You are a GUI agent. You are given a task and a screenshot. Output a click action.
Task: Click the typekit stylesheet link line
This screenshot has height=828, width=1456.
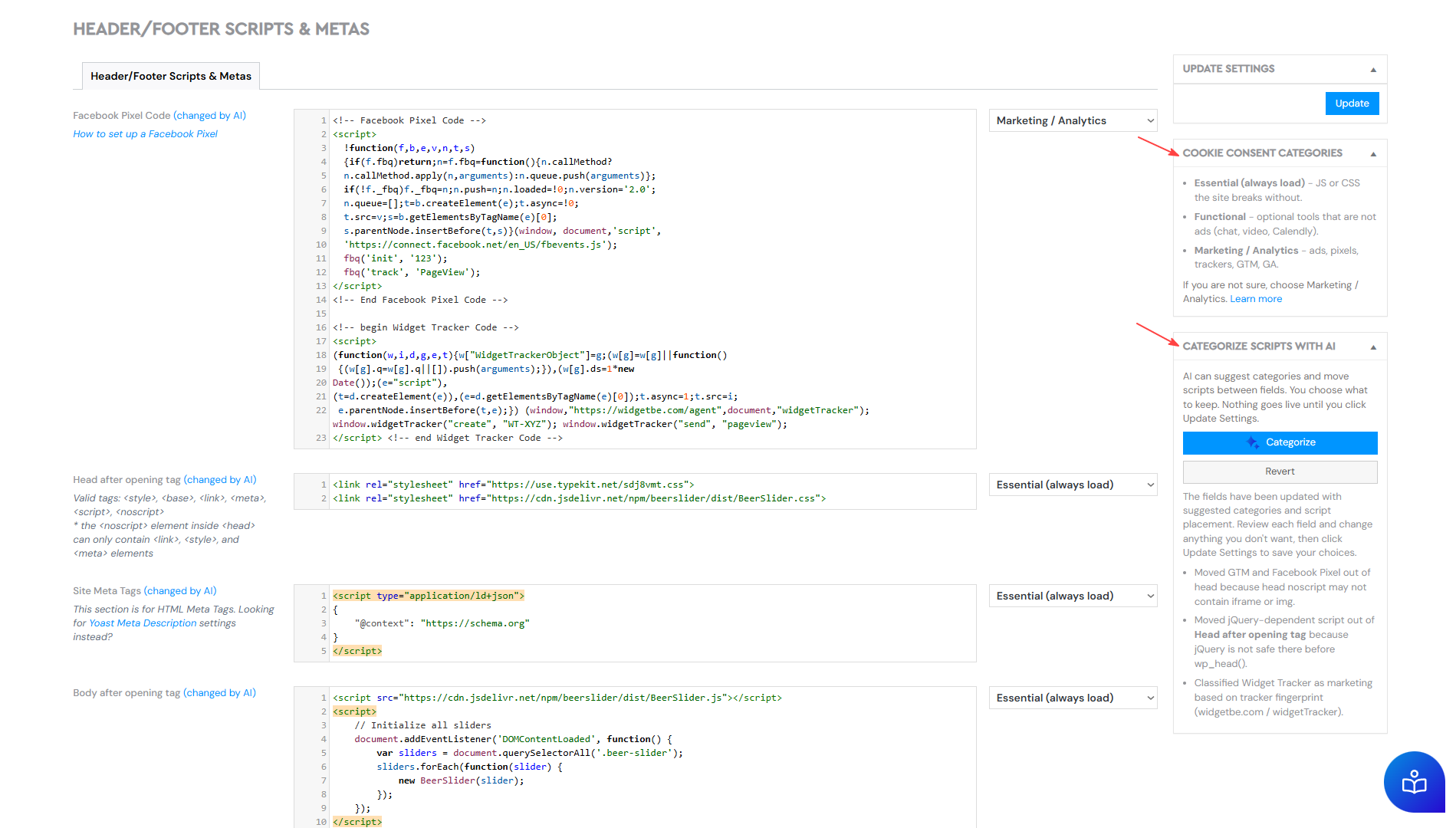click(513, 485)
